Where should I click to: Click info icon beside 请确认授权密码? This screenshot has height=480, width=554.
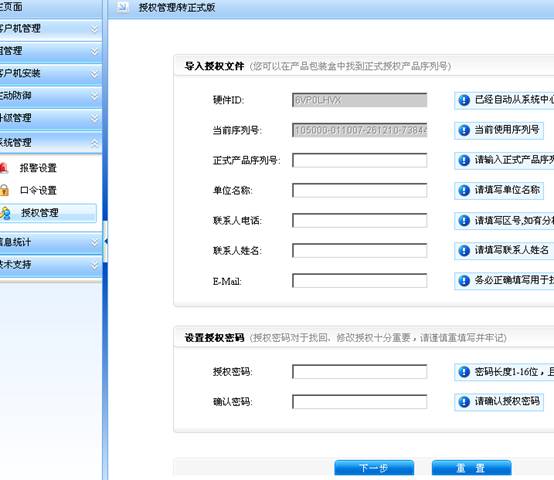pos(464,402)
